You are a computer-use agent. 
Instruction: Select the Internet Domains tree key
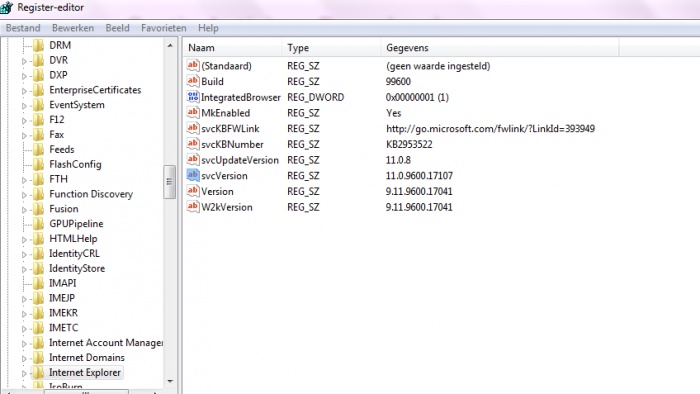(x=87, y=357)
